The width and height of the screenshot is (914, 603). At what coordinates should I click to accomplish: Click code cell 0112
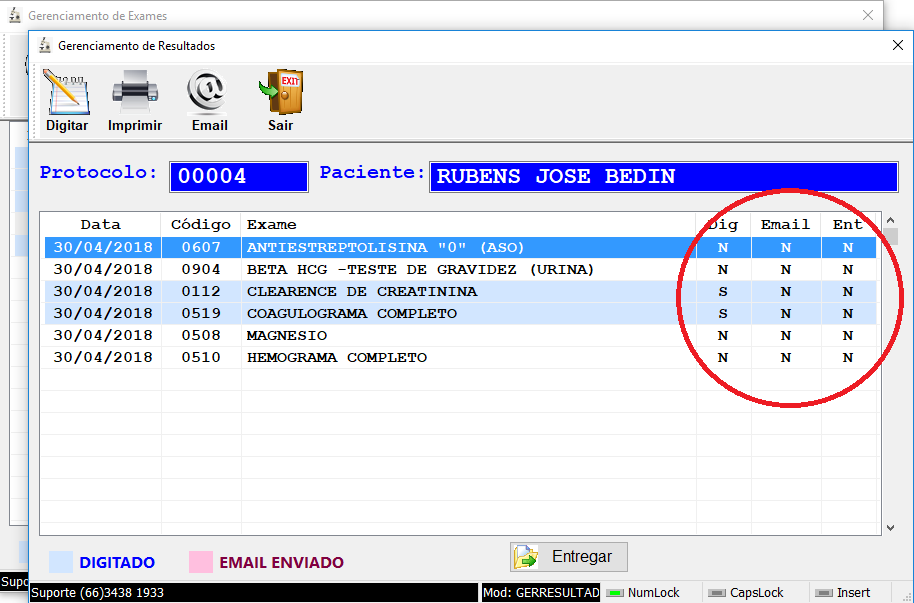(x=201, y=292)
